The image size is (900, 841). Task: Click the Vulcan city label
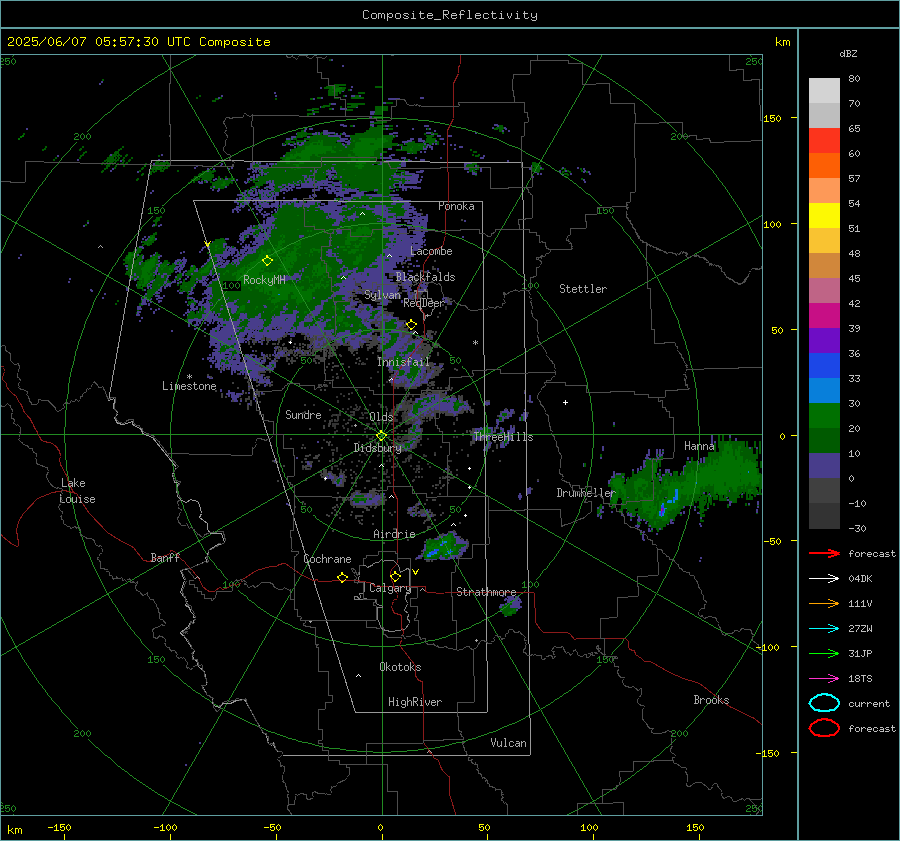pyautogui.click(x=508, y=743)
